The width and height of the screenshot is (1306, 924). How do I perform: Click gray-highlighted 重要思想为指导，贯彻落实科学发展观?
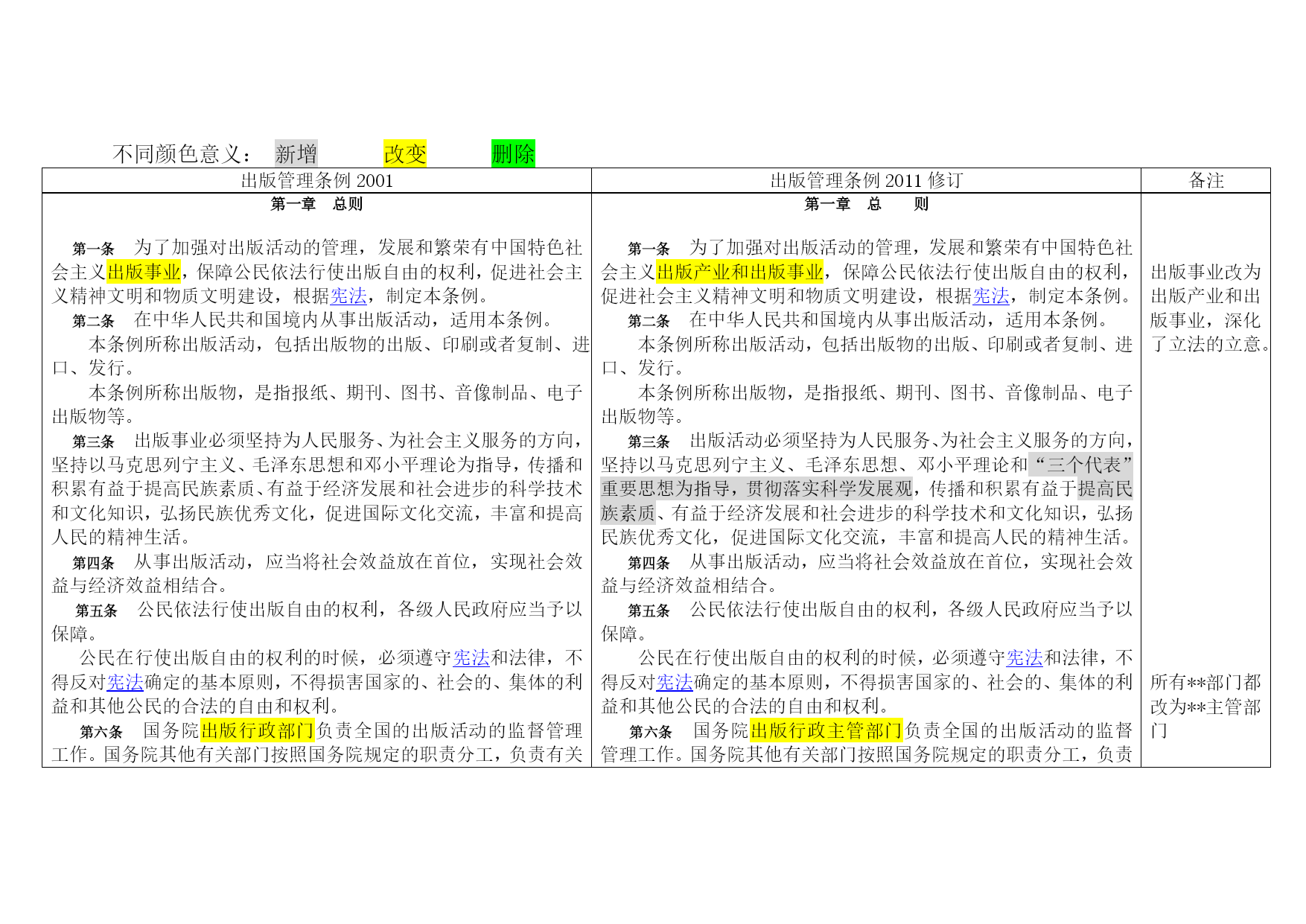pyautogui.click(x=756, y=489)
